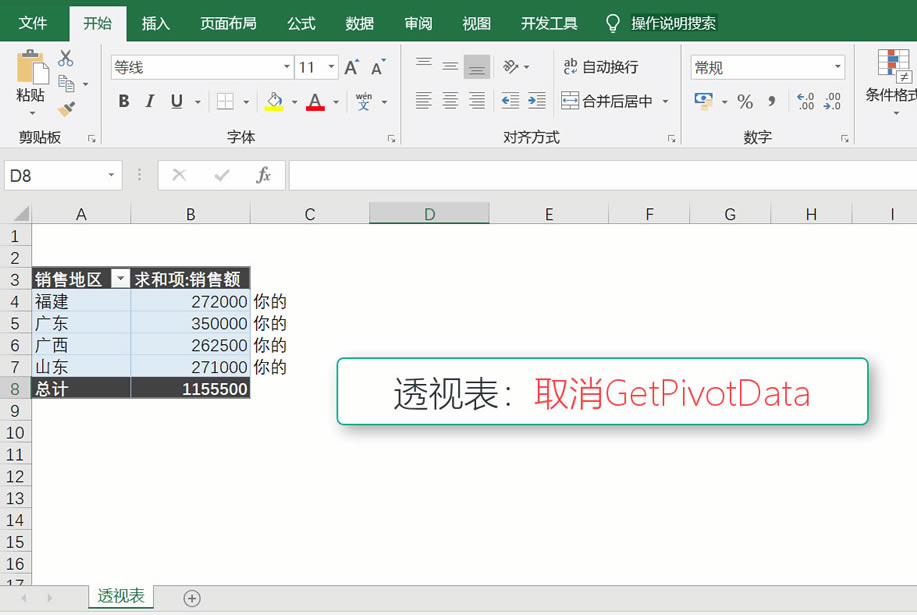The image size is (917, 615).
Task: Toggle center alignment
Action: 450,101
